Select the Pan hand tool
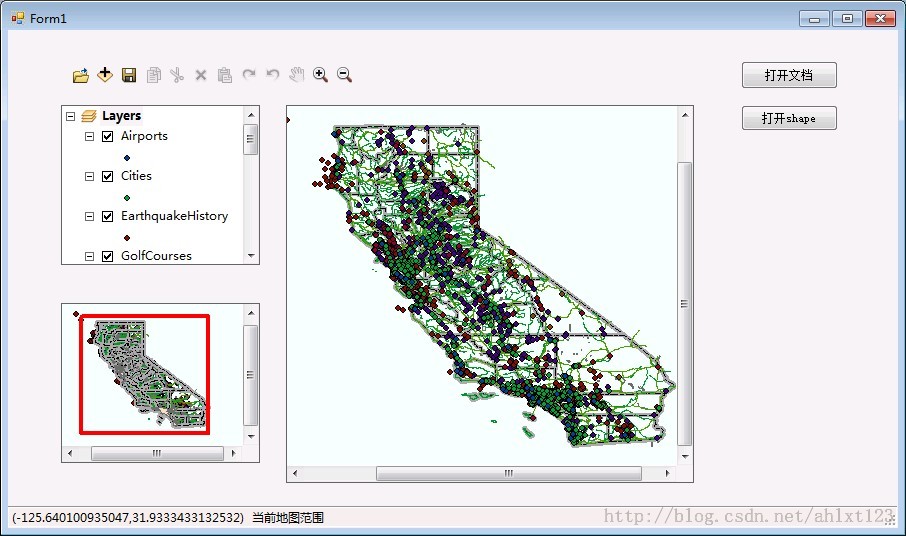The height and width of the screenshot is (536, 906). coord(296,75)
